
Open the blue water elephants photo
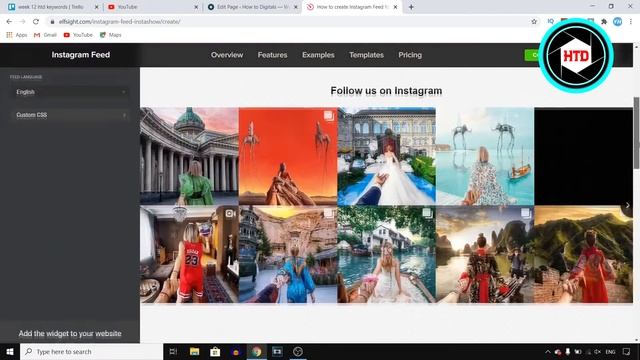[485, 156]
